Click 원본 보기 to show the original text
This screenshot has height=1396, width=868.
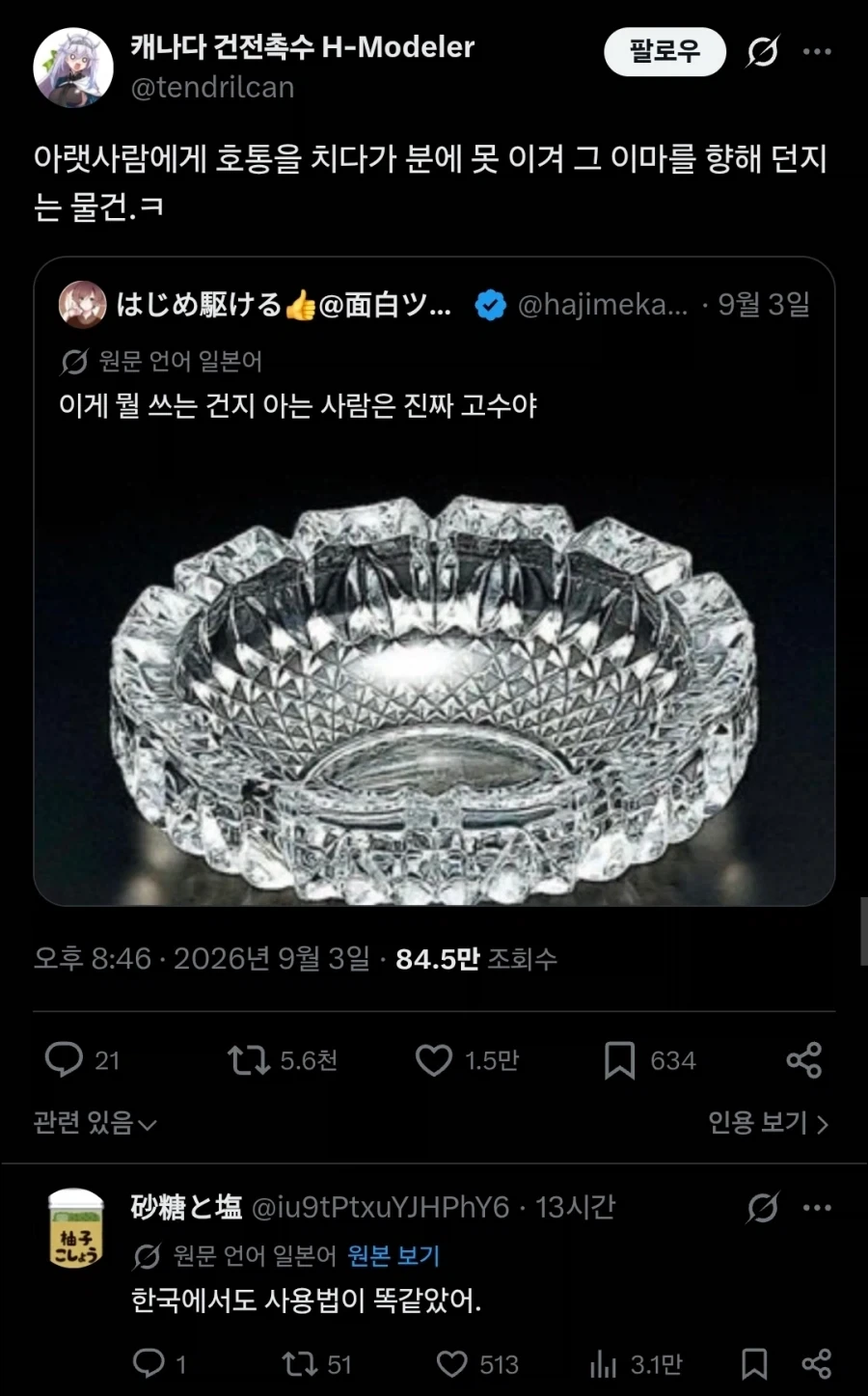[x=393, y=1255]
